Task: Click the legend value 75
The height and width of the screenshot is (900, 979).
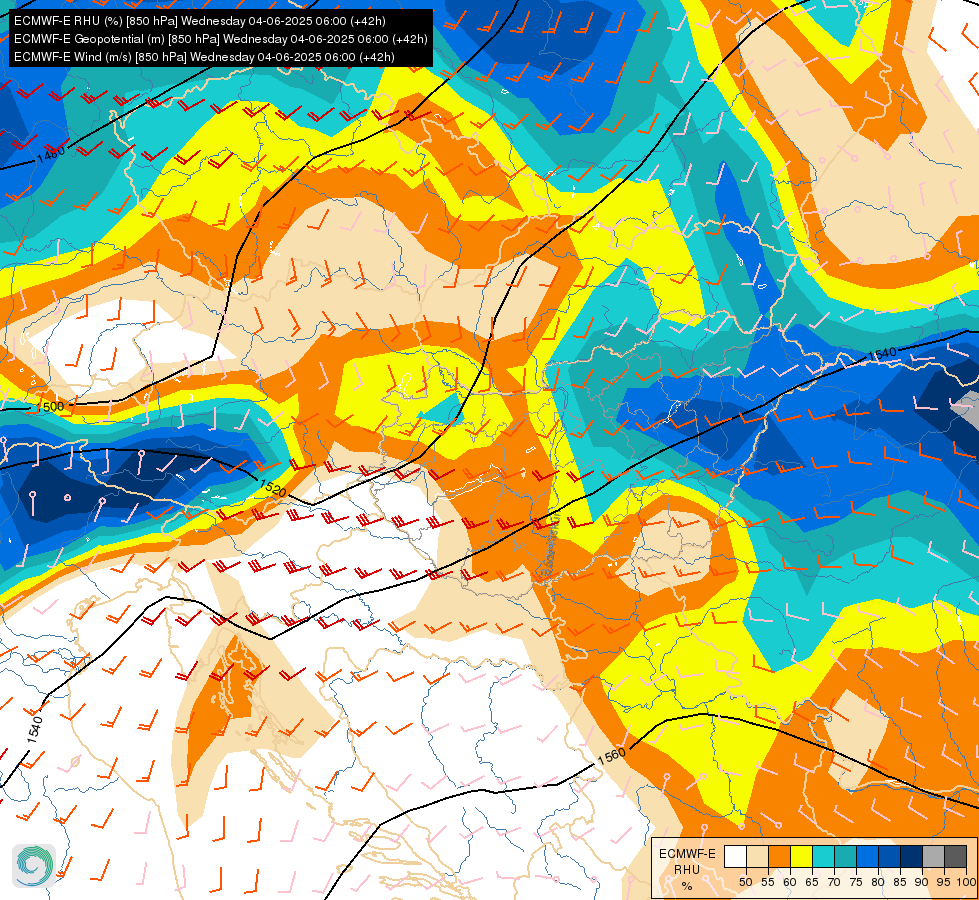Action: pyautogui.click(x=855, y=882)
